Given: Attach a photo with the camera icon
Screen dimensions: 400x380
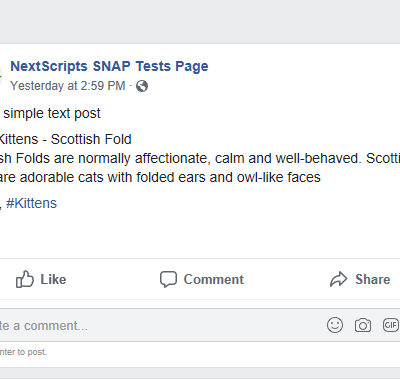Looking at the screenshot, I should [363, 325].
